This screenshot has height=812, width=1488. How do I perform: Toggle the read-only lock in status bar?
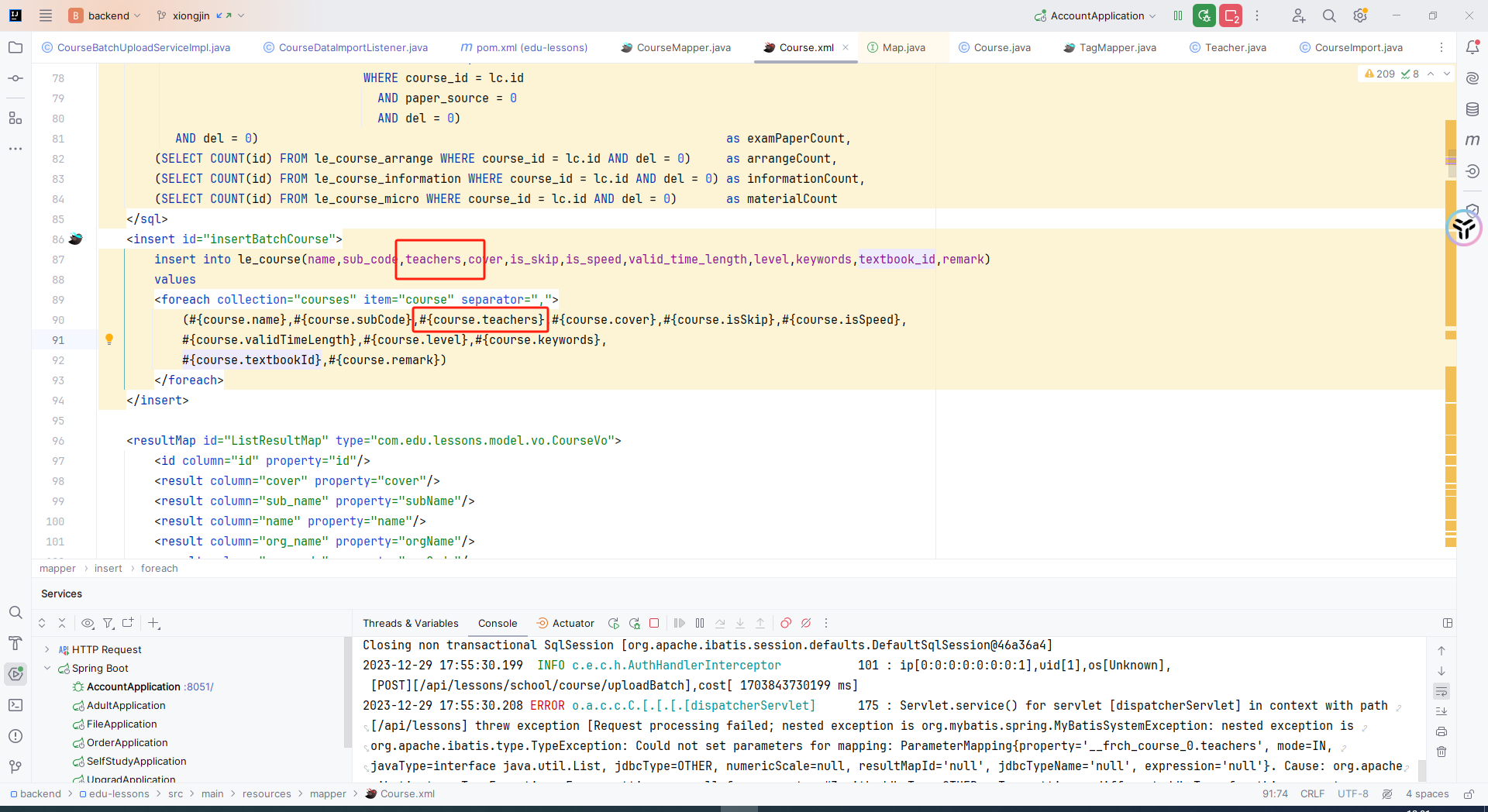coord(1469,793)
